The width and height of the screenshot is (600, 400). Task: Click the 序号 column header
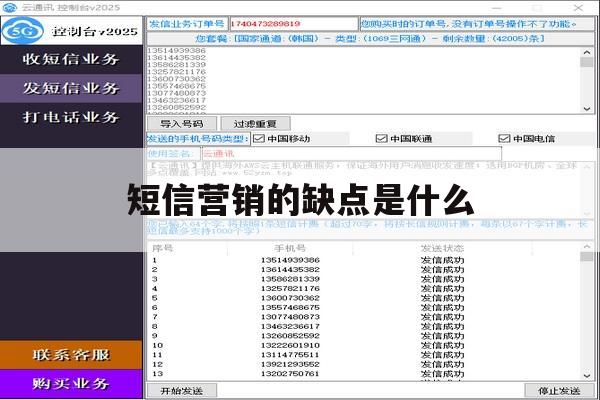[188, 248]
